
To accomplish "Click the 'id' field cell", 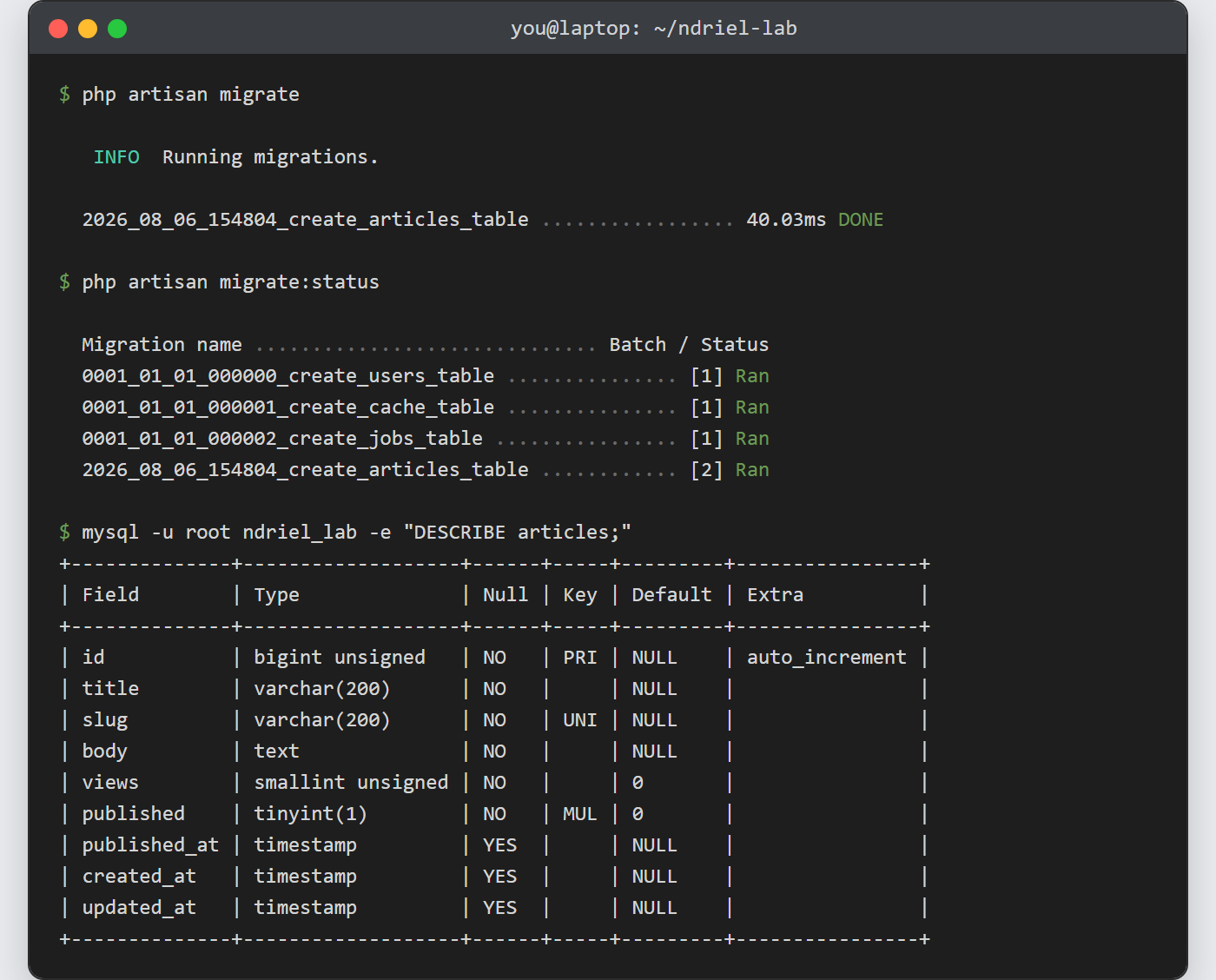I will point(93,658).
